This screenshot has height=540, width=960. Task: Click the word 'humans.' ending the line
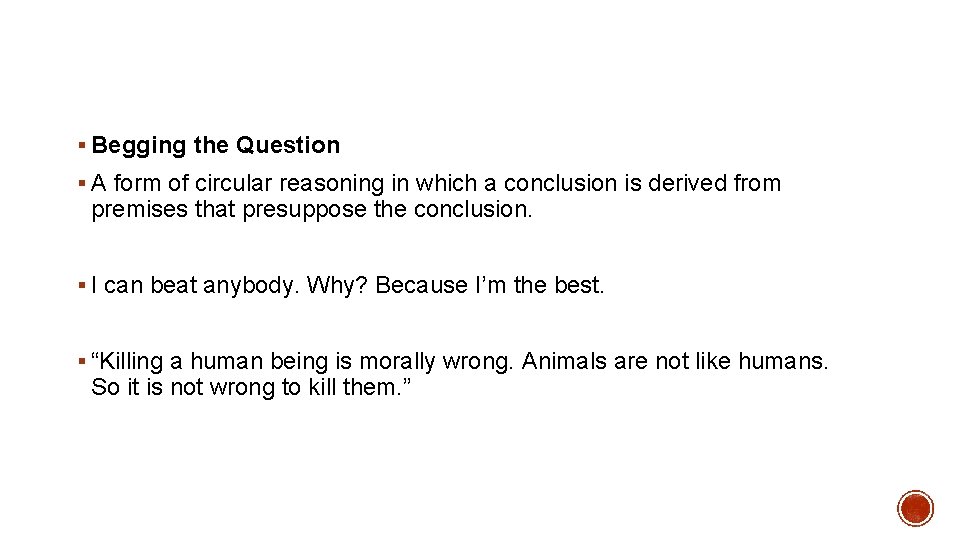click(783, 361)
